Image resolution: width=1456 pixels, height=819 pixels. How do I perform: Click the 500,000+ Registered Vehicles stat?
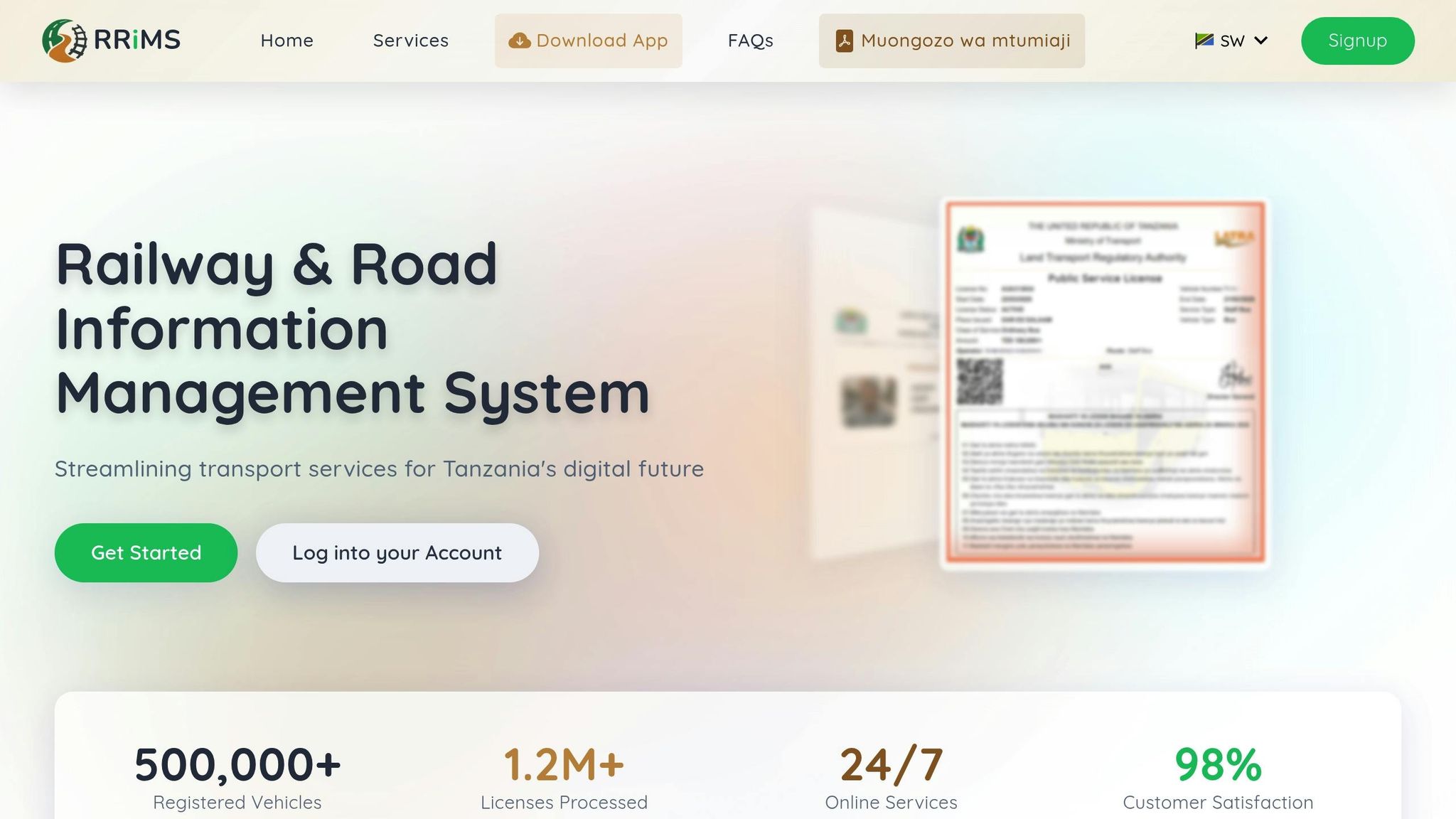pyautogui.click(x=237, y=776)
